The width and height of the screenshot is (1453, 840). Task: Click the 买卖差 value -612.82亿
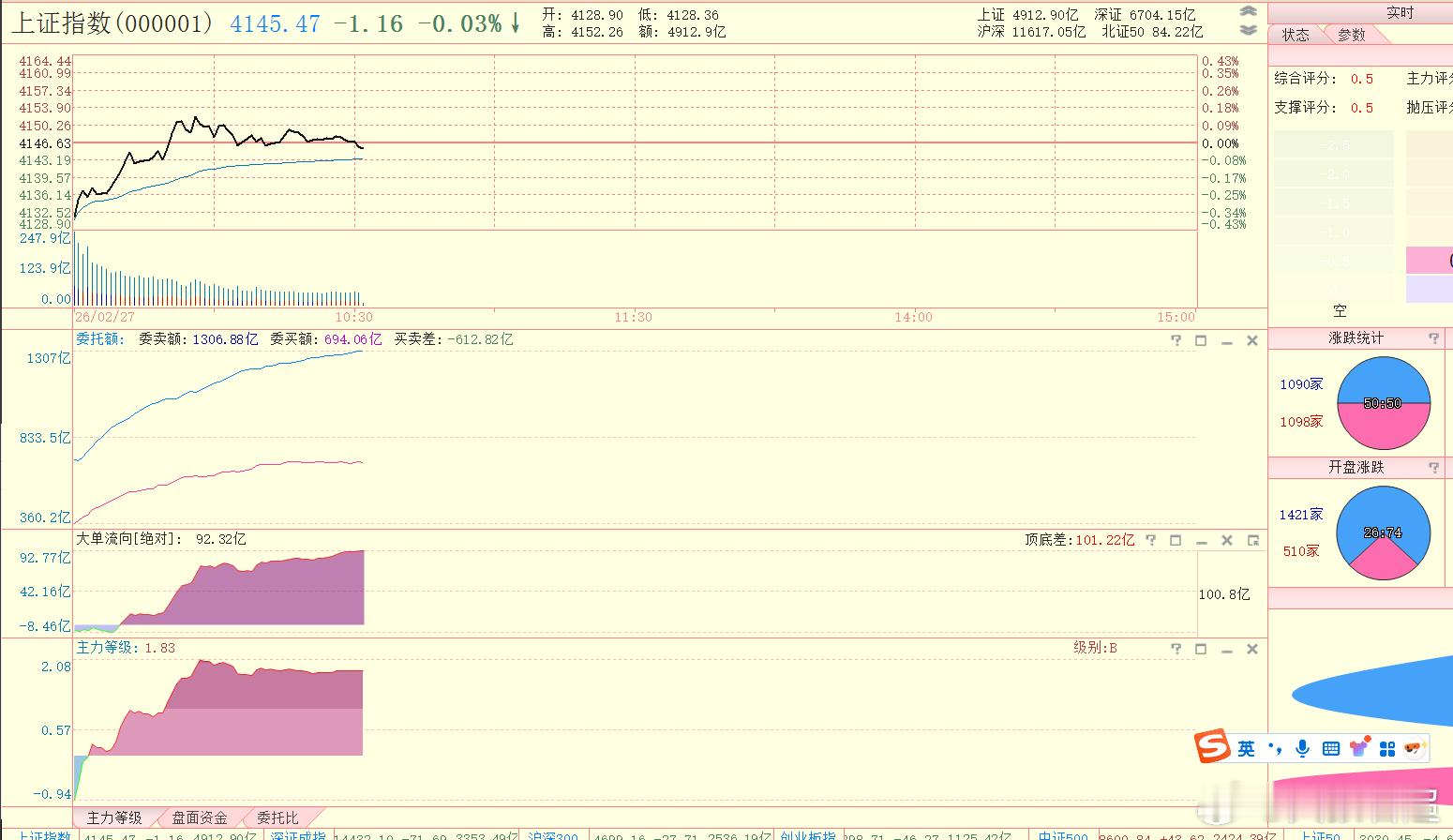pyautogui.click(x=480, y=339)
